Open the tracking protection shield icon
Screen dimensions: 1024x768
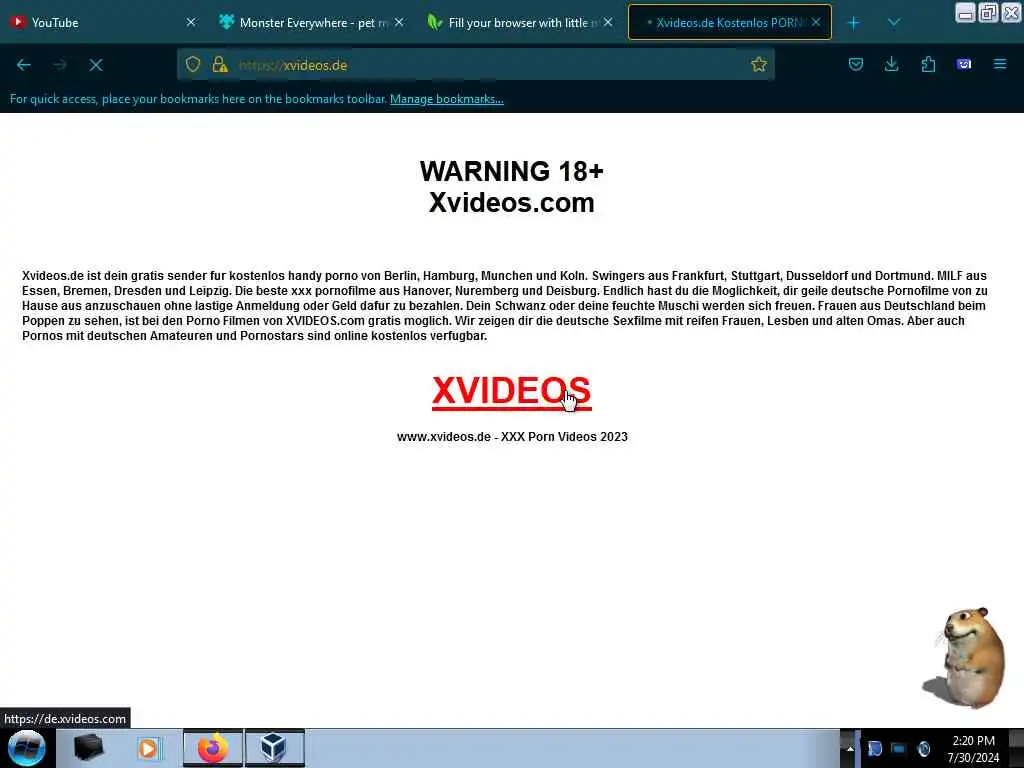click(193, 64)
